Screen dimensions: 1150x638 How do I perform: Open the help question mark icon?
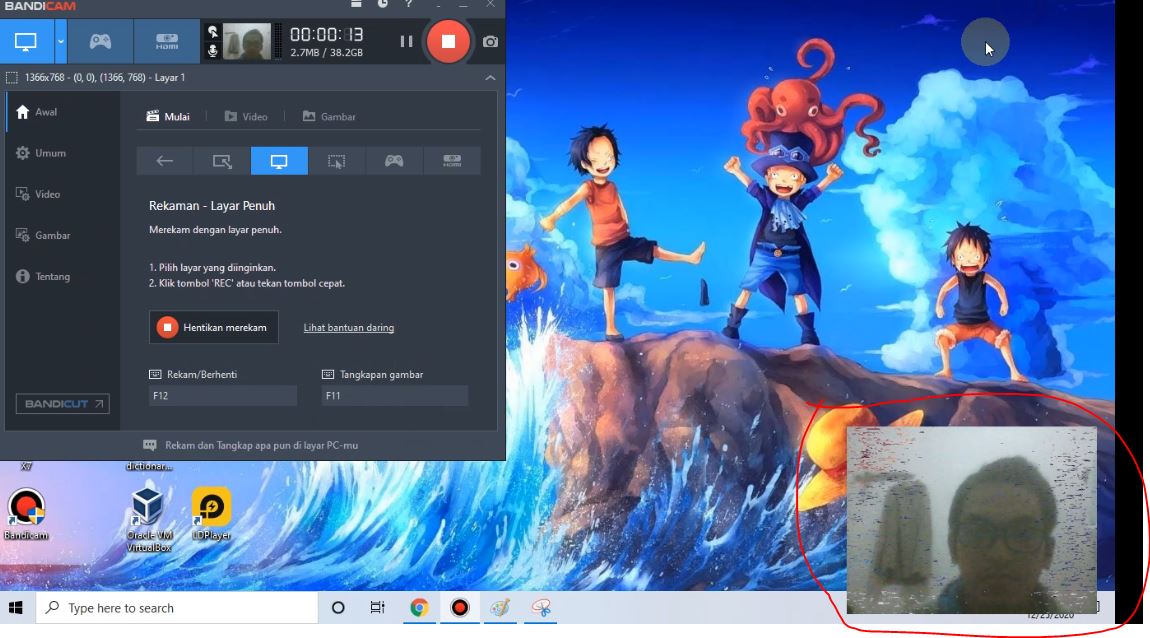(409, 4)
